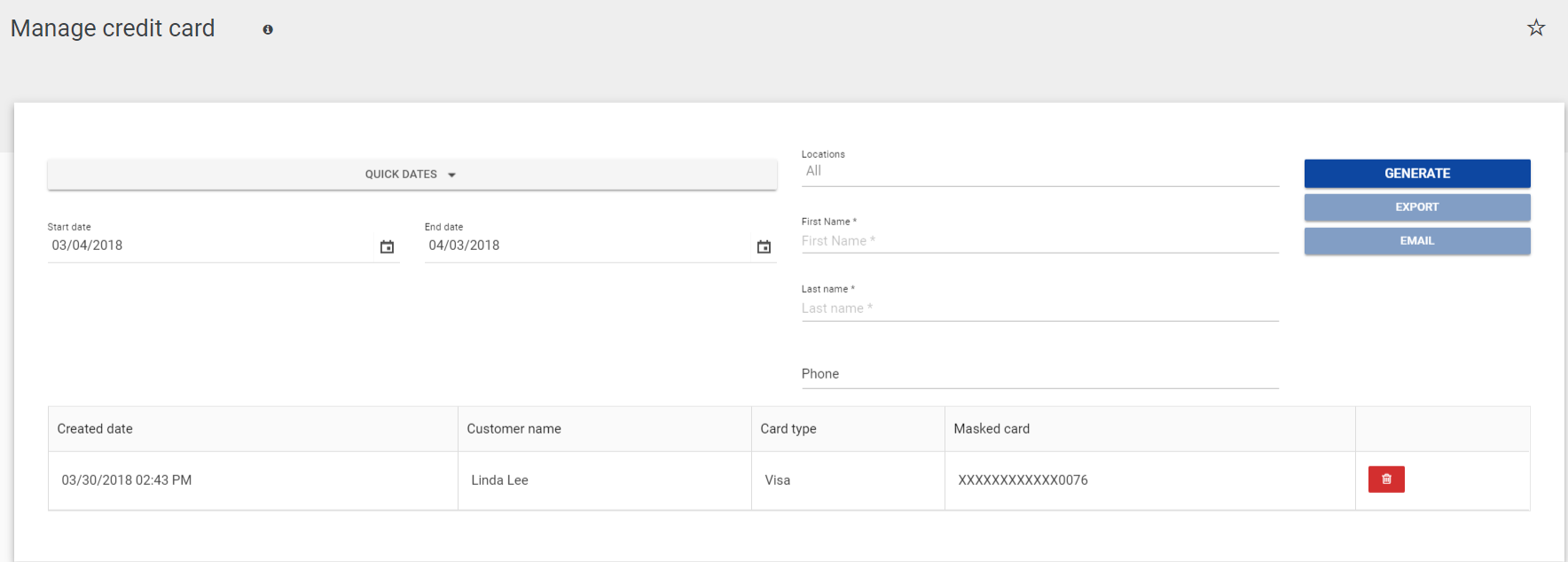Viewport: 1568px width, 562px height.
Task: Click the Masked card column header
Action: tap(992, 429)
